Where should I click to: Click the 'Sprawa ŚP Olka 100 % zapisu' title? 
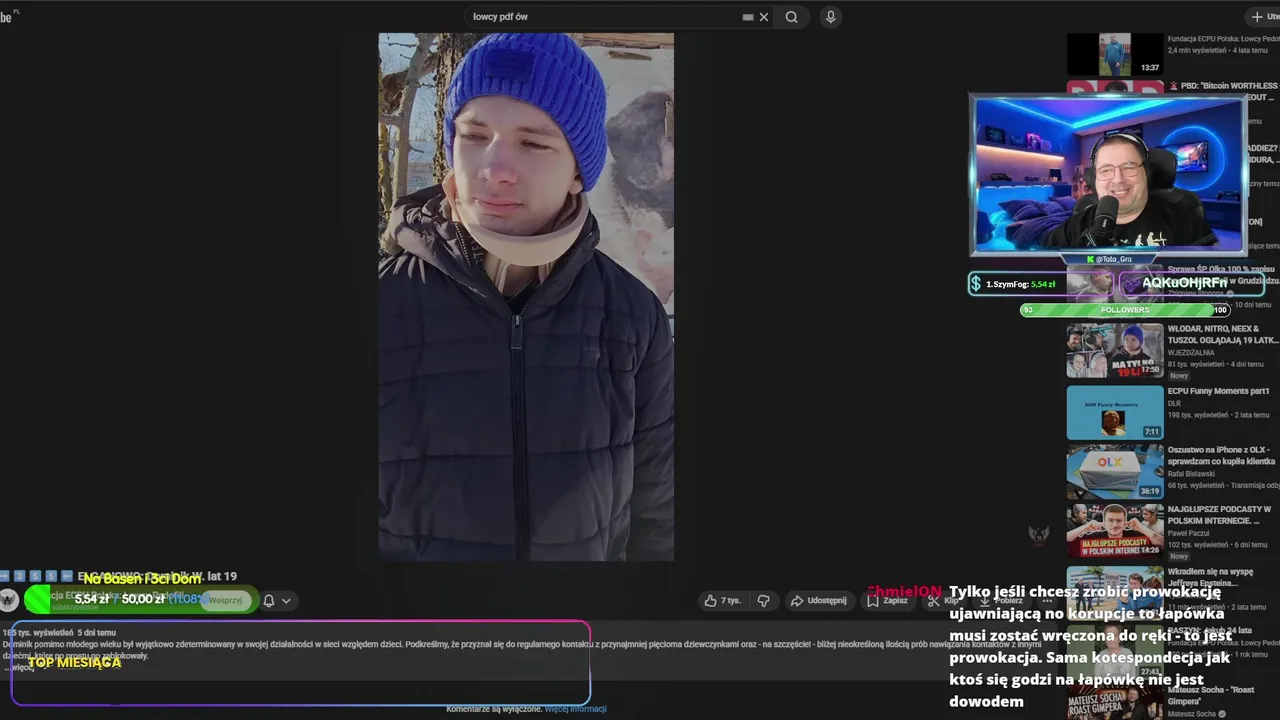coord(1224,275)
